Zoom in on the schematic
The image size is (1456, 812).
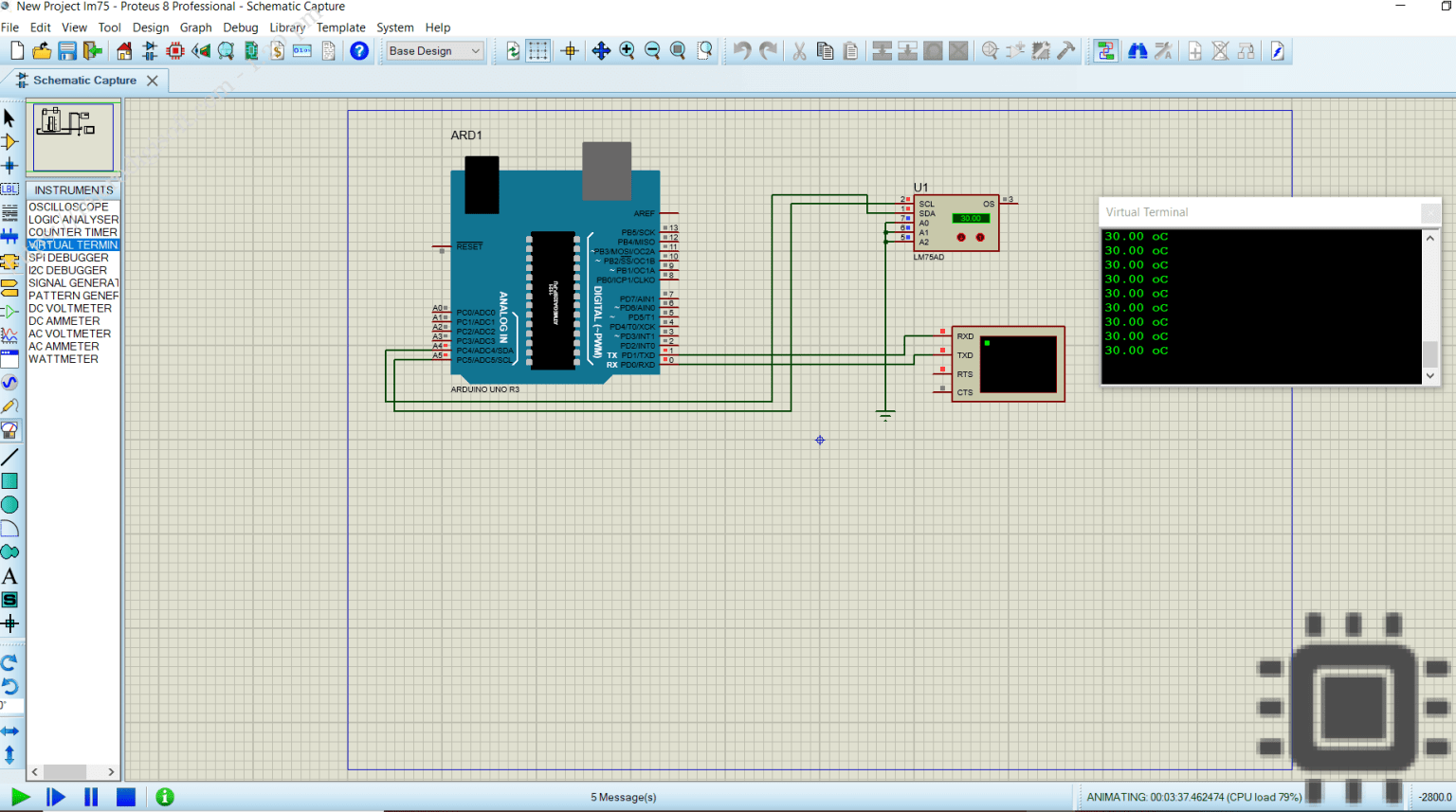pyautogui.click(x=628, y=50)
